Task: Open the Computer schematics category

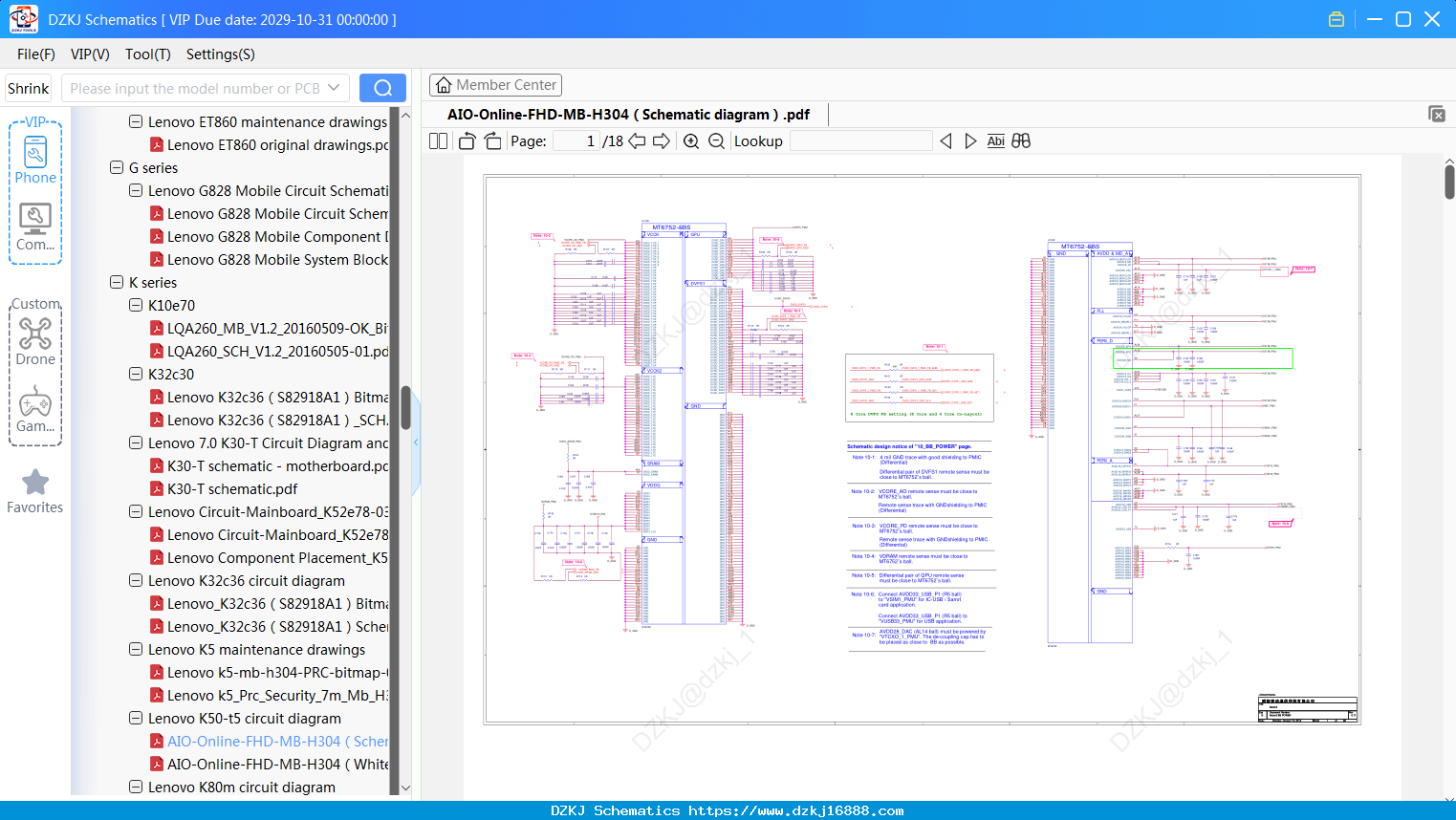Action: 35,227
